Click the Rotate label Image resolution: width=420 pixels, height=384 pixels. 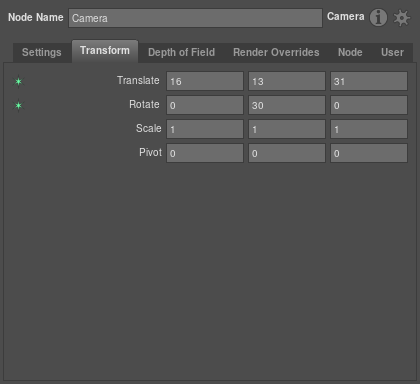pos(144,104)
